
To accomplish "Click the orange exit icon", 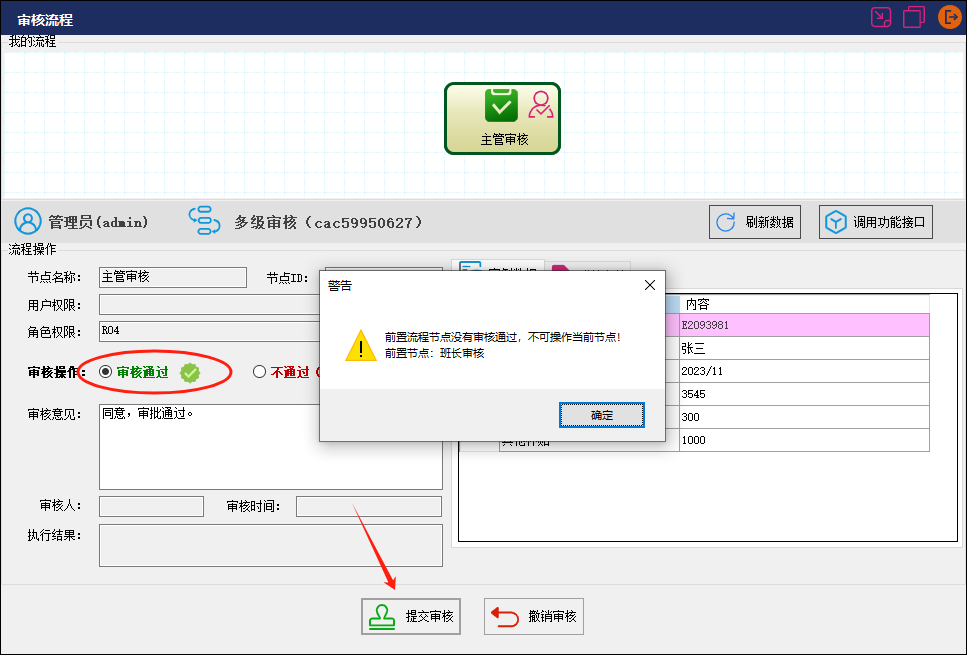I will tap(950, 17).
